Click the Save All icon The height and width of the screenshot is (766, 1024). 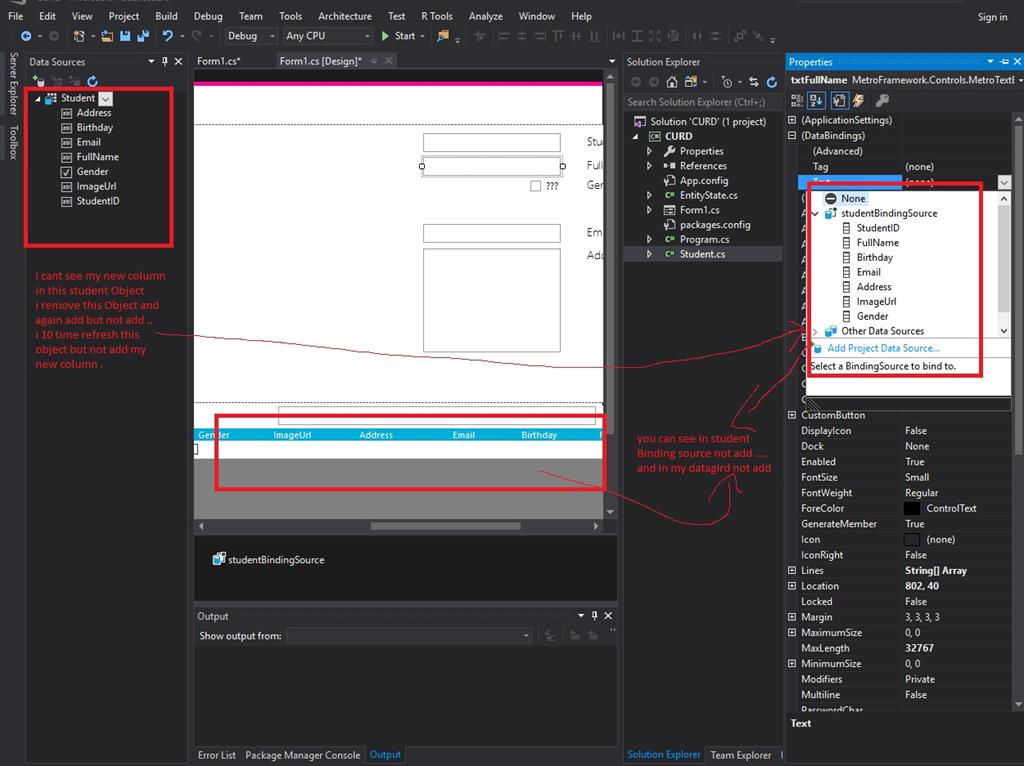coord(142,36)
